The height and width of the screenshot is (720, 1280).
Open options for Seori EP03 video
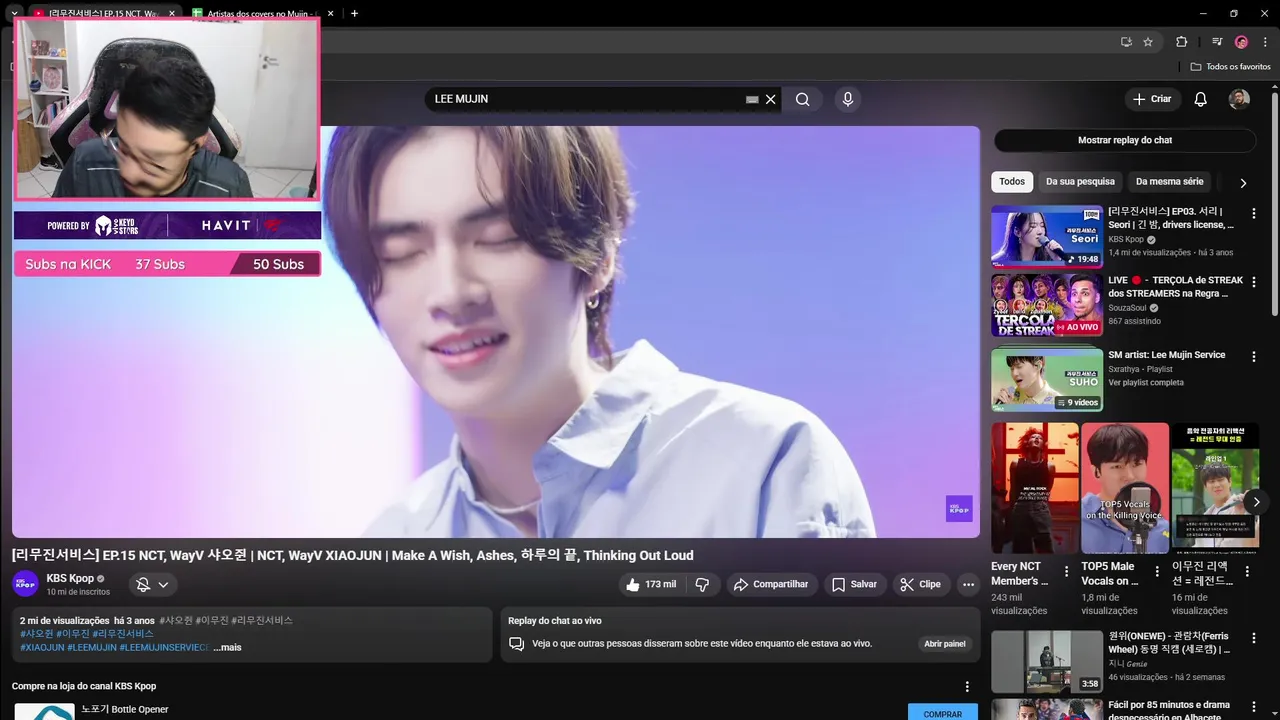(1253, 213)
